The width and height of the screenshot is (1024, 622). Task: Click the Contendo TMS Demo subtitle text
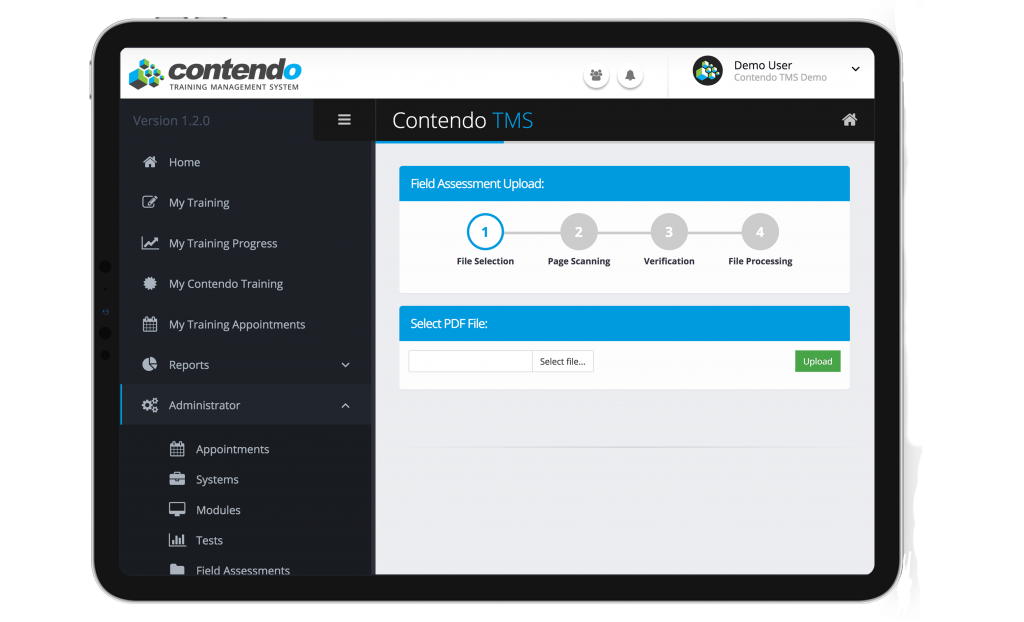tap(780, 78)
